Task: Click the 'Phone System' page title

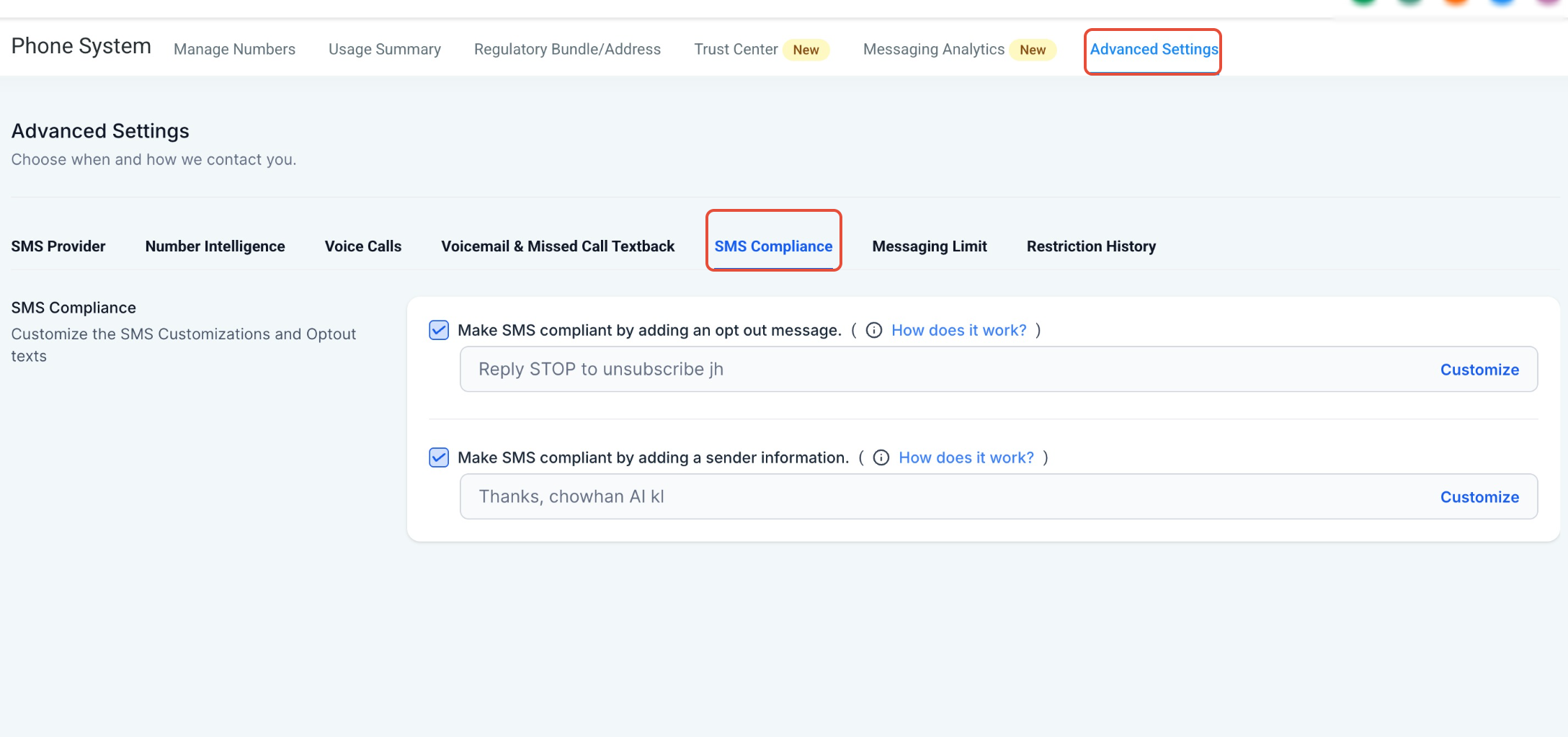Action: click(x=81, y=46)
